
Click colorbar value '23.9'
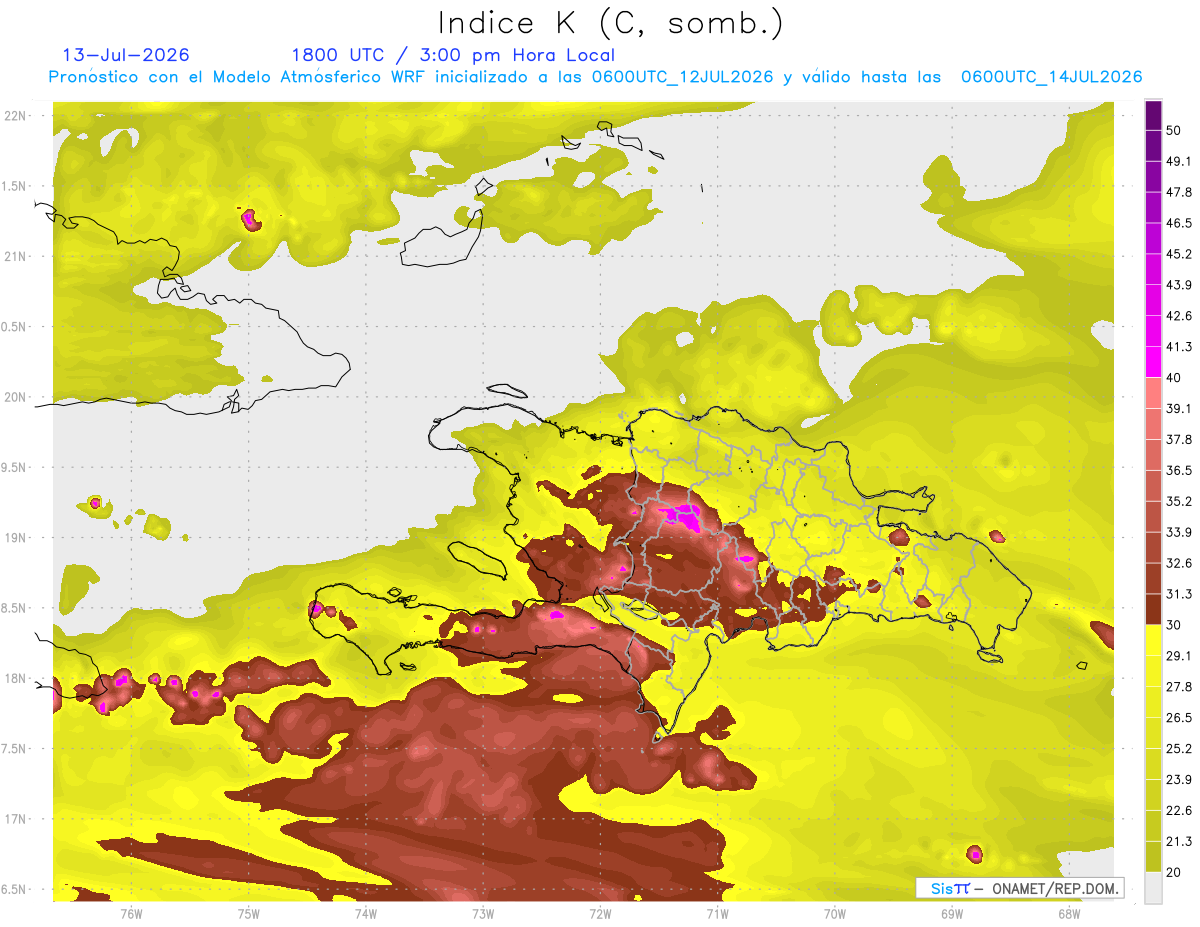pos(1180,780)
